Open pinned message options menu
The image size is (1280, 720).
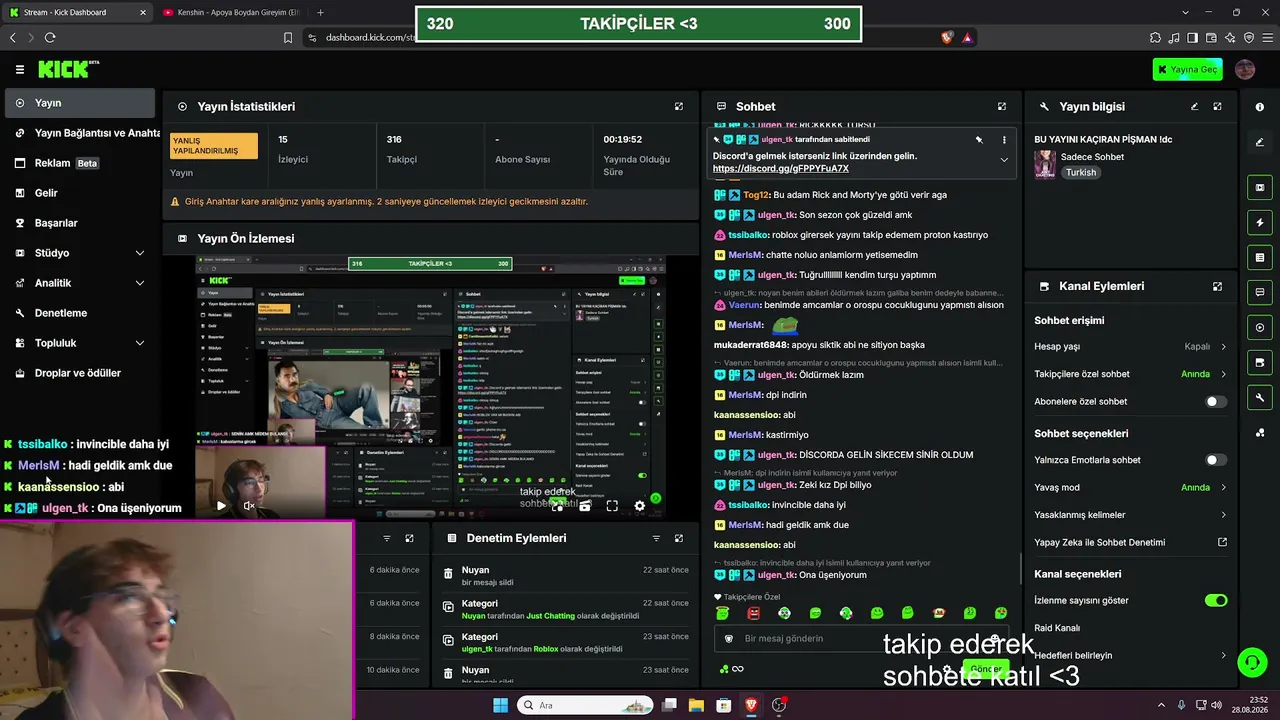1003,140
